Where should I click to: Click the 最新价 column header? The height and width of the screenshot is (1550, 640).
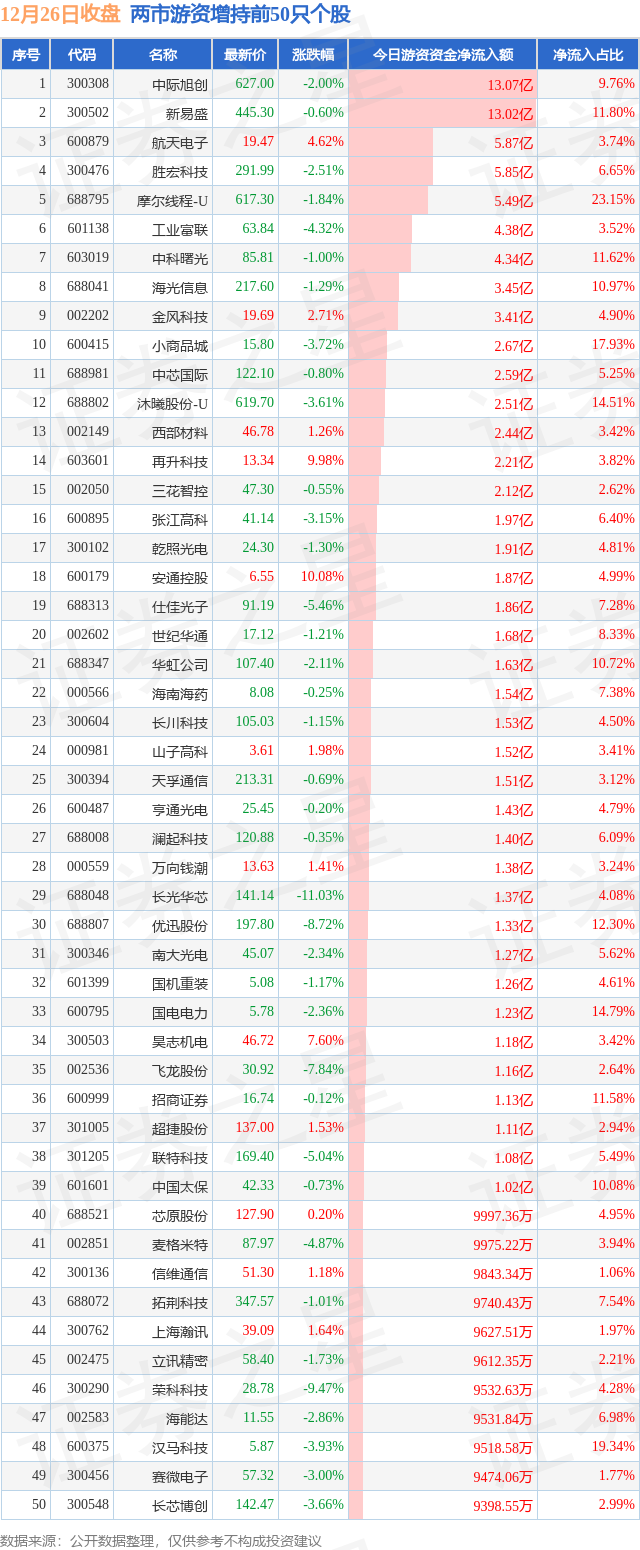click(x=245, y=55)
